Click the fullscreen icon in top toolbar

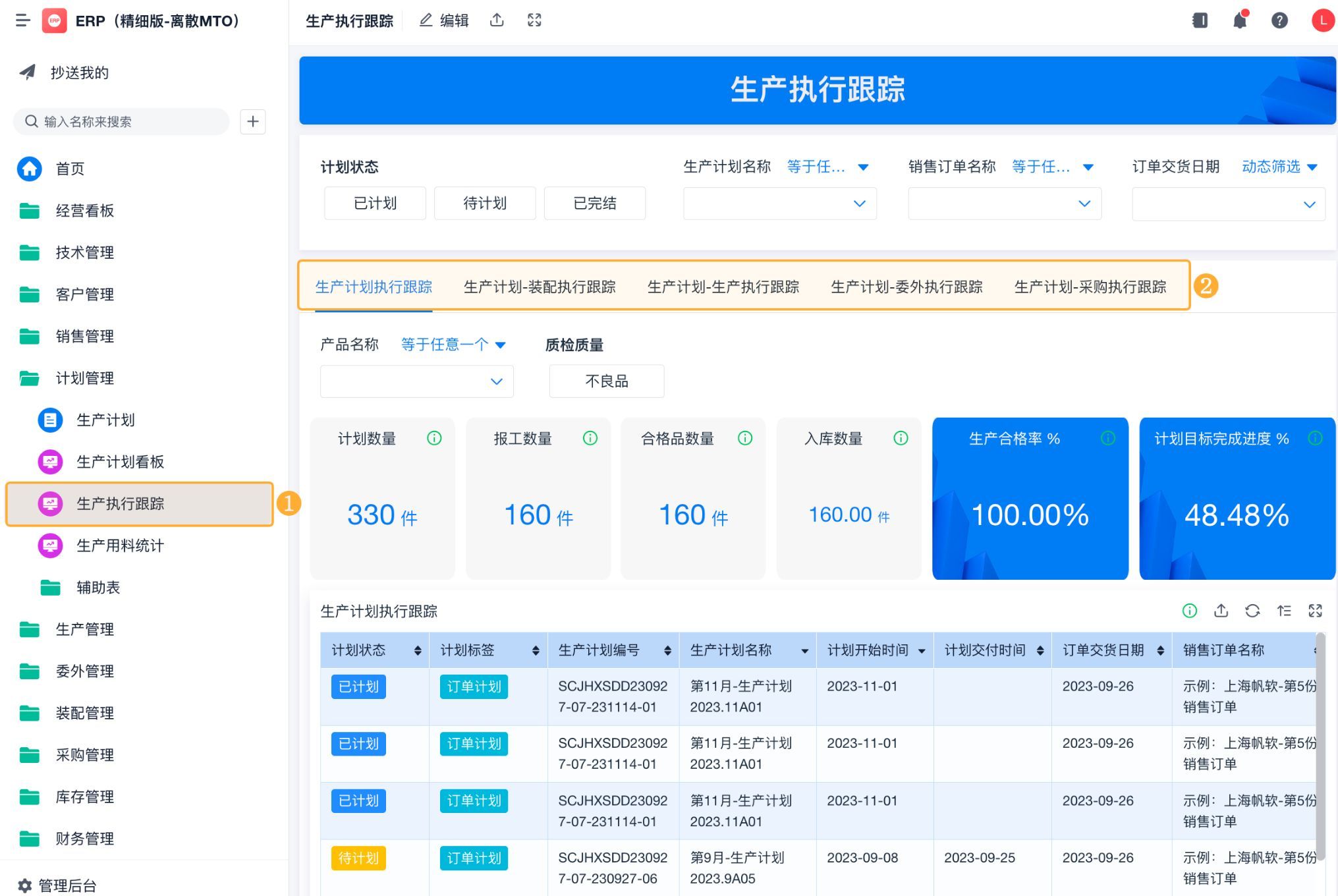(x=534, y=20)
